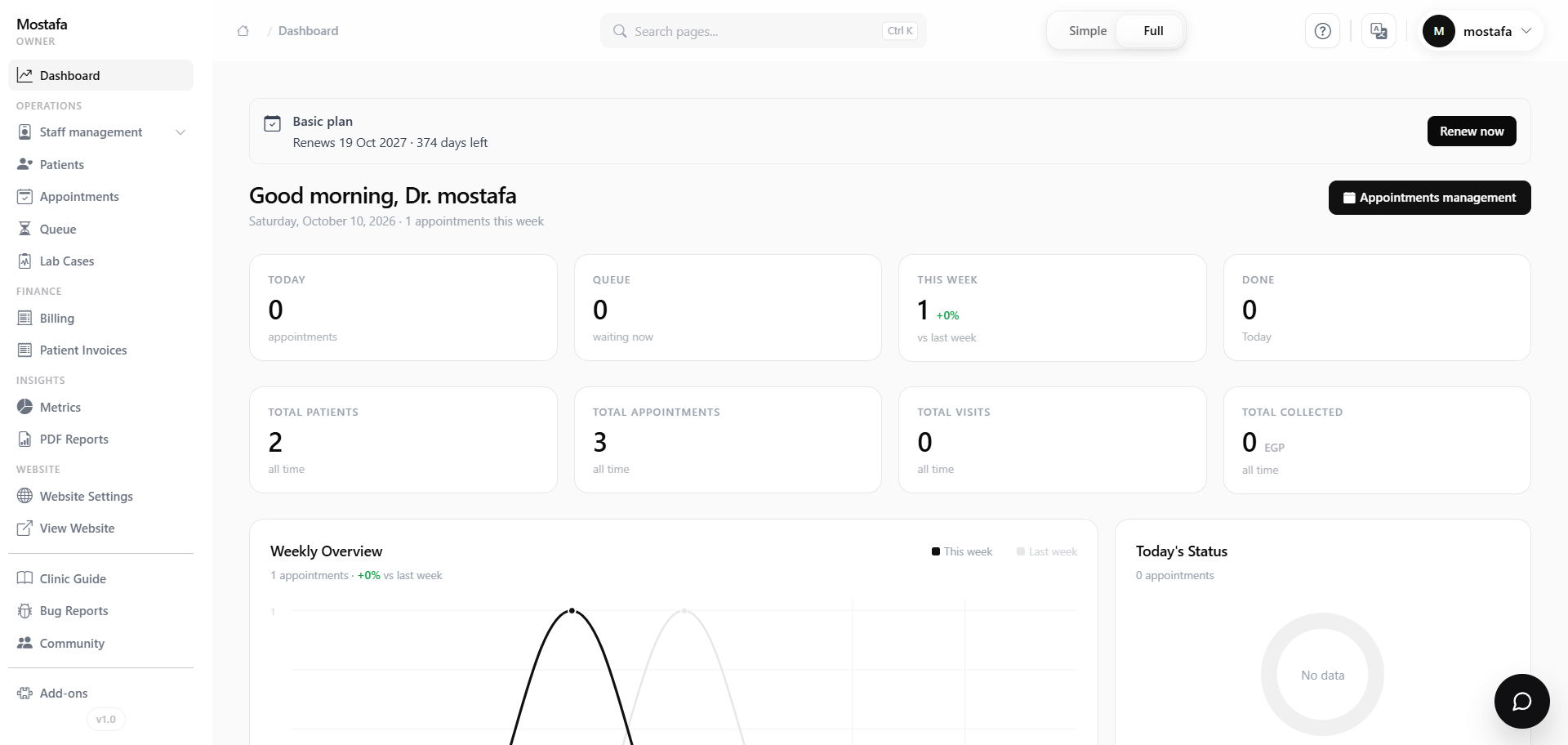Toggle the Last week chart legend
Image resolution: width=1568 pixels, height=745 pixels.
(x=1047, y=551)
